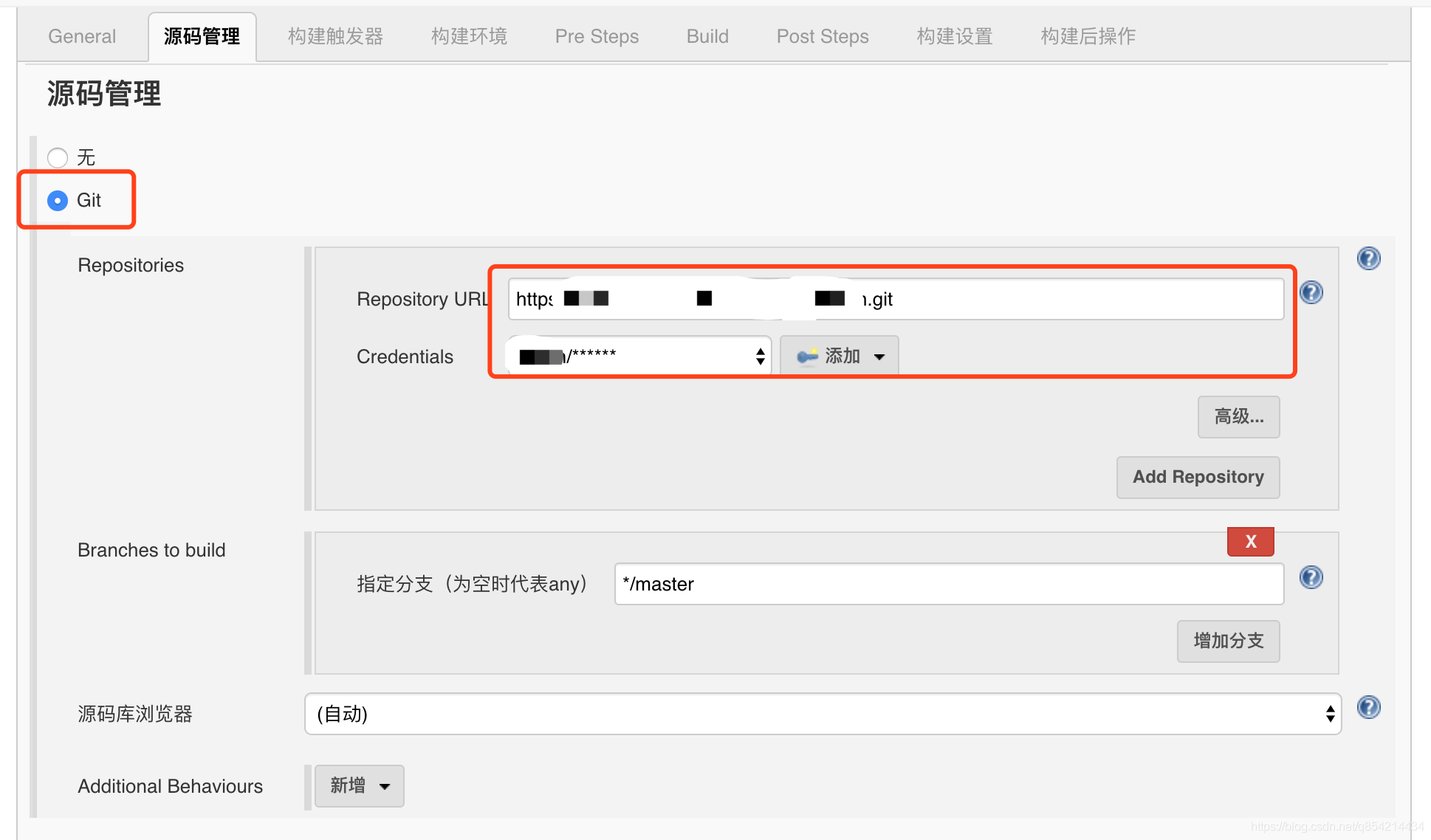The width and height of the screenshot is (1431, 840).
Task: Click the Git radio button's blue dot
Action: [x=57, y=200]
